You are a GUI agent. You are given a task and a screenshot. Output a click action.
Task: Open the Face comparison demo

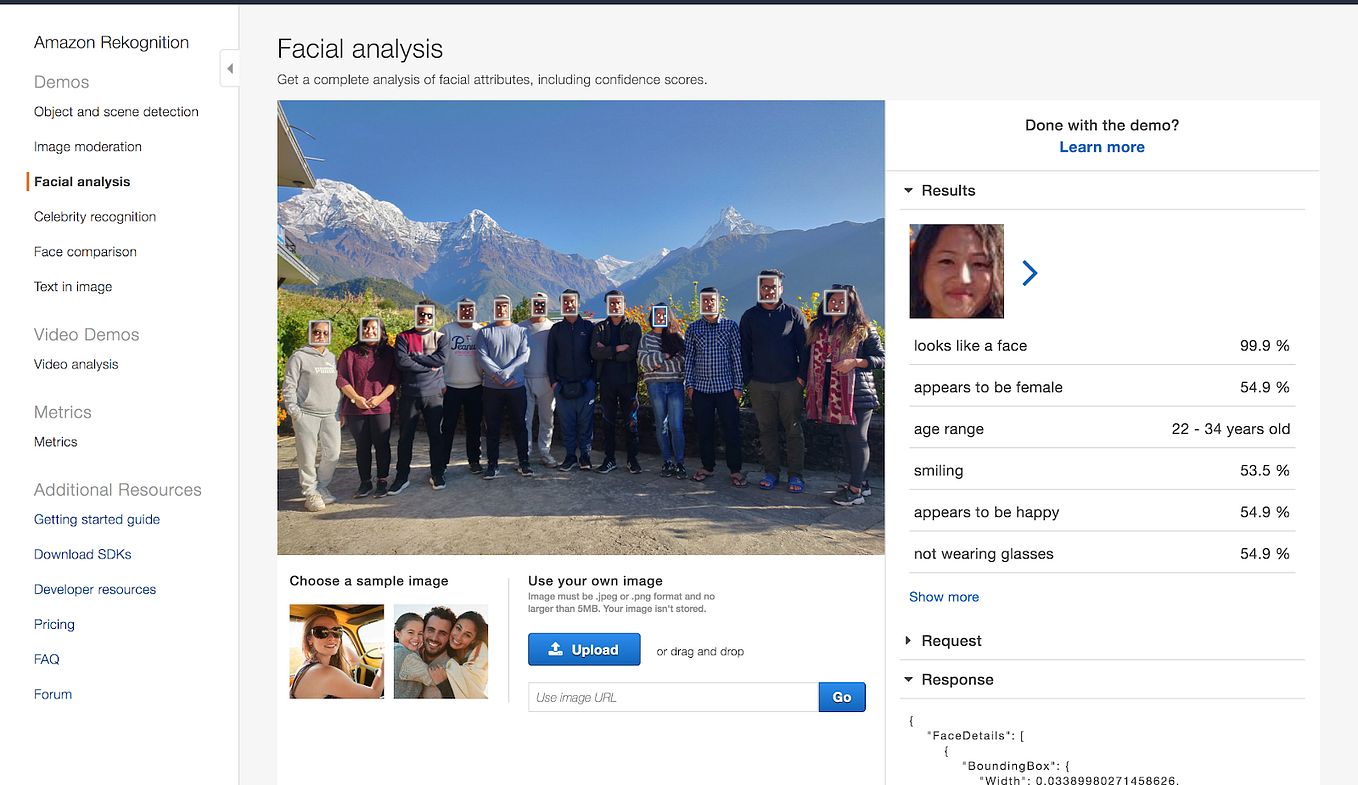coord(85,251)
